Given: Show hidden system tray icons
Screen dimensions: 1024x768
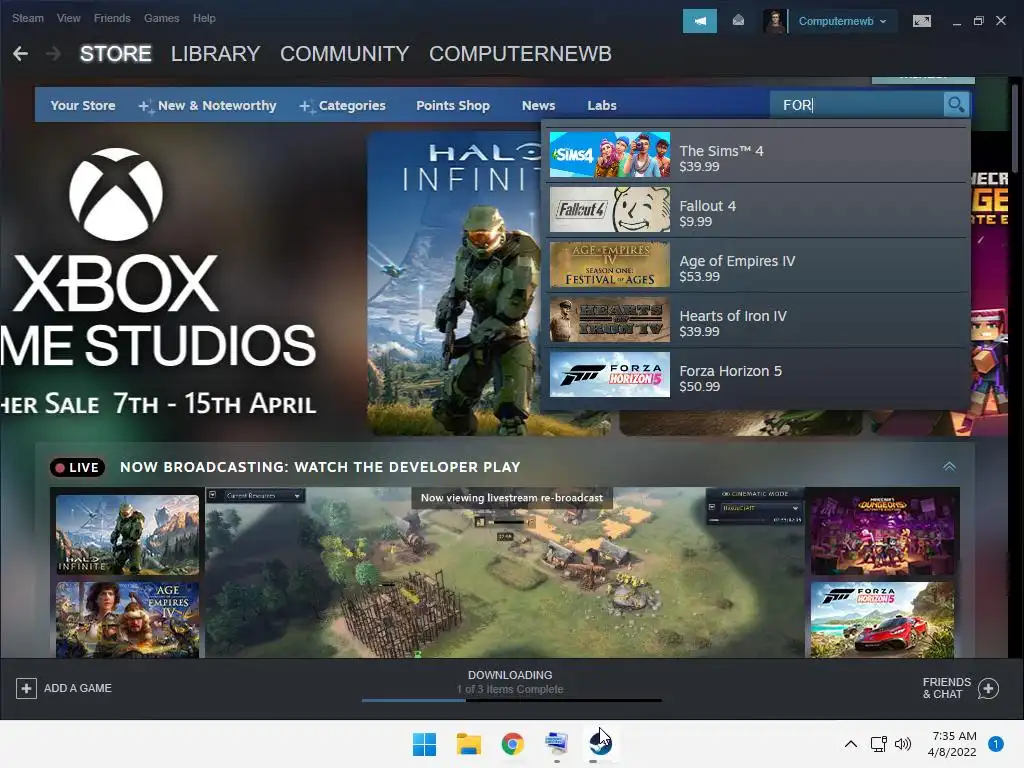Looking at the screenshot, I should point(850,744).
